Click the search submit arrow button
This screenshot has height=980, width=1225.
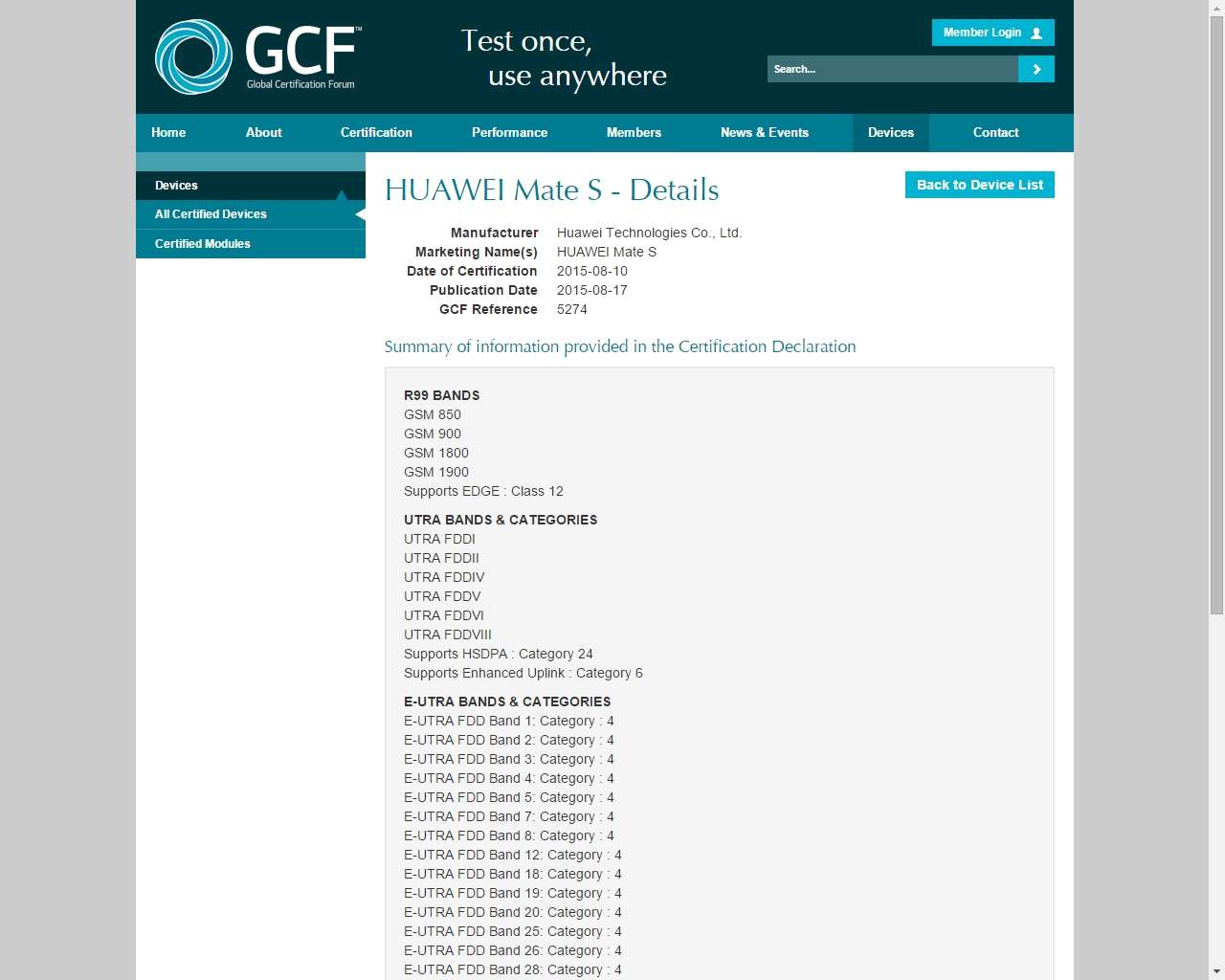tap(1036, 69)
